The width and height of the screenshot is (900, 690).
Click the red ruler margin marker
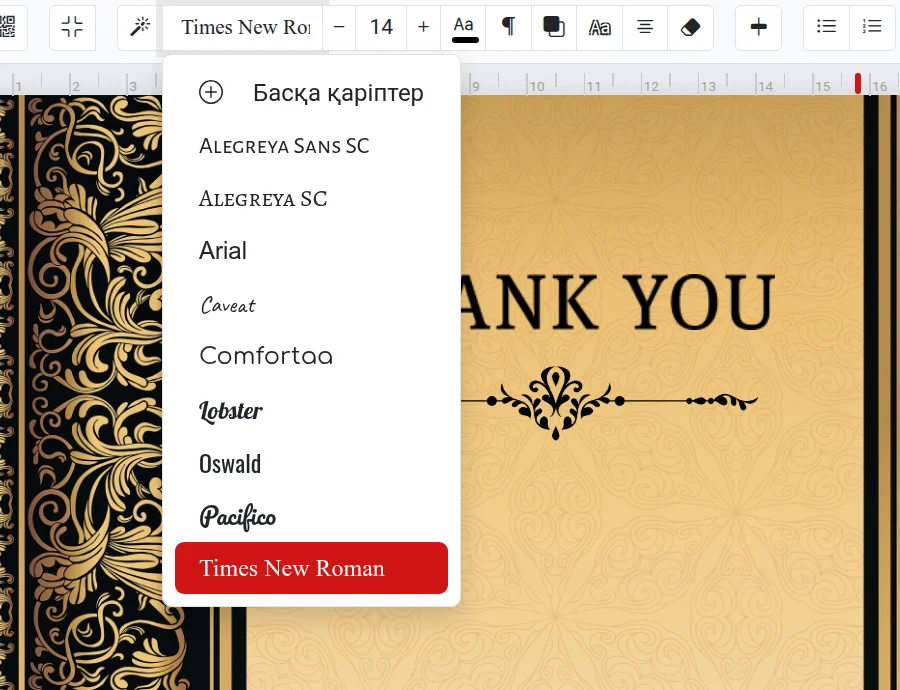pos(858,83)
